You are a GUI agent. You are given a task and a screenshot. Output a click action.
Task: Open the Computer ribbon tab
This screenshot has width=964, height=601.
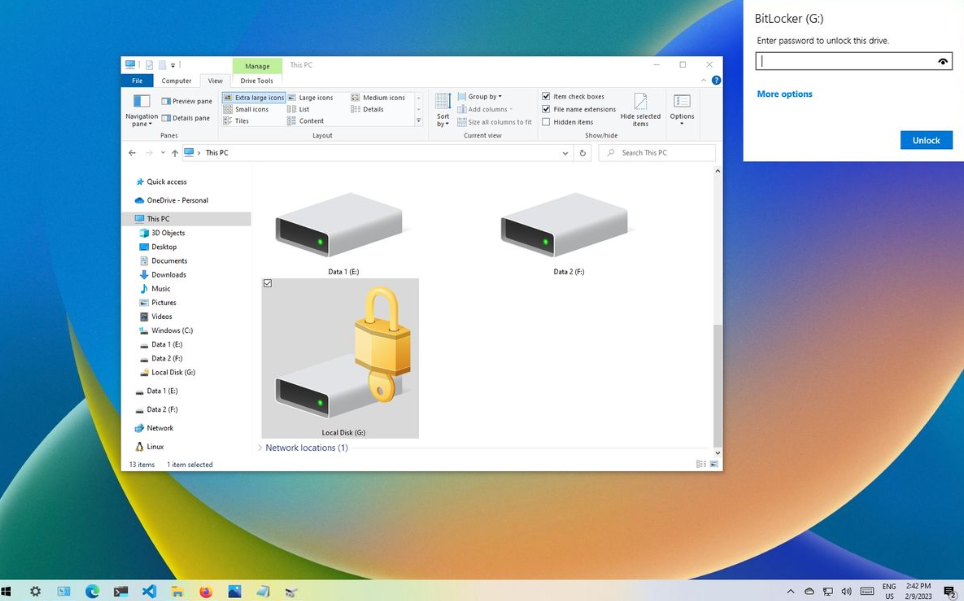click(176, 80)
